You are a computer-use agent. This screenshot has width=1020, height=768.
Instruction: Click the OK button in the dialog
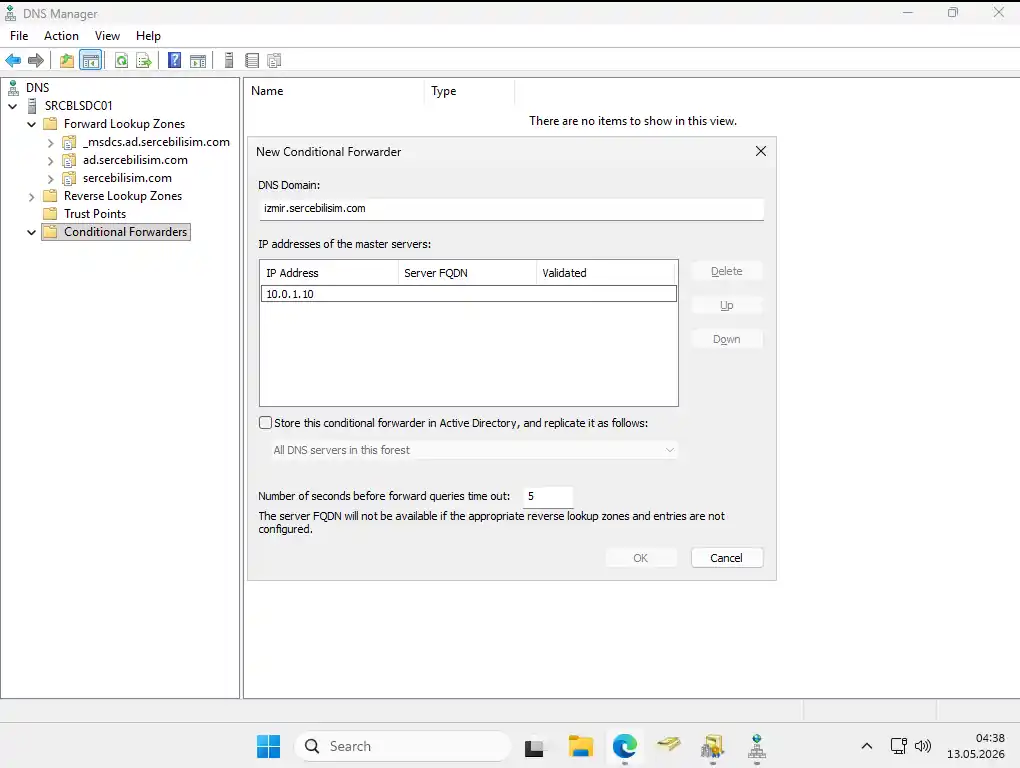coord(641,558)
